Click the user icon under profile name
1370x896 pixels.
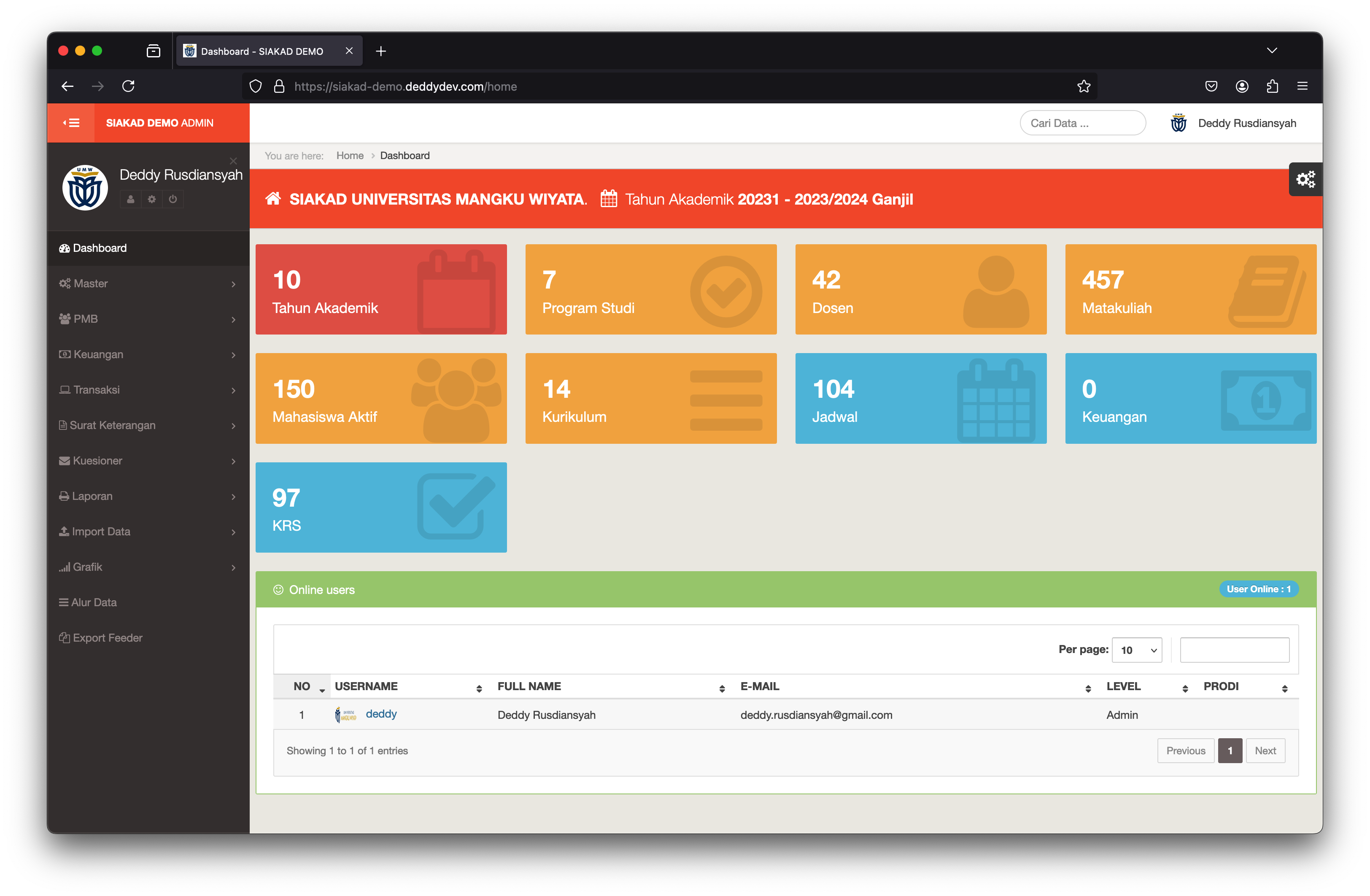(131, 199)
